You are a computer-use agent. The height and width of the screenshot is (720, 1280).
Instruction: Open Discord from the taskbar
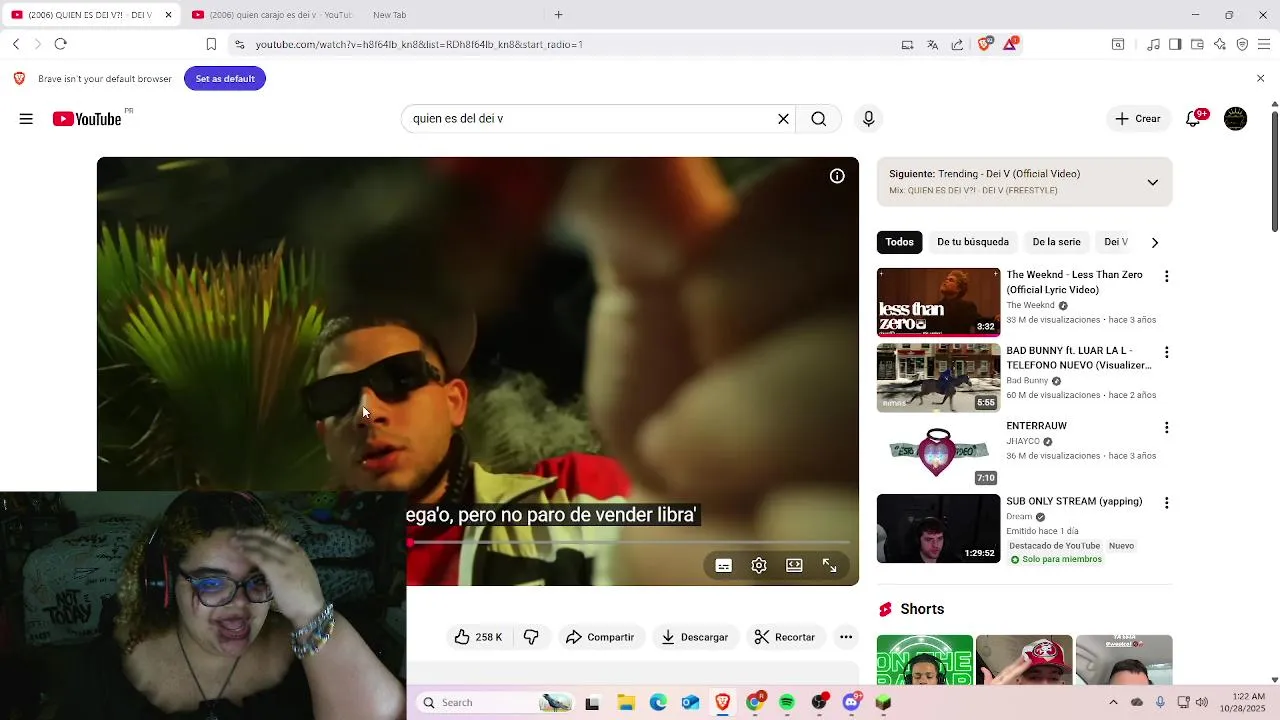(851, 703)
